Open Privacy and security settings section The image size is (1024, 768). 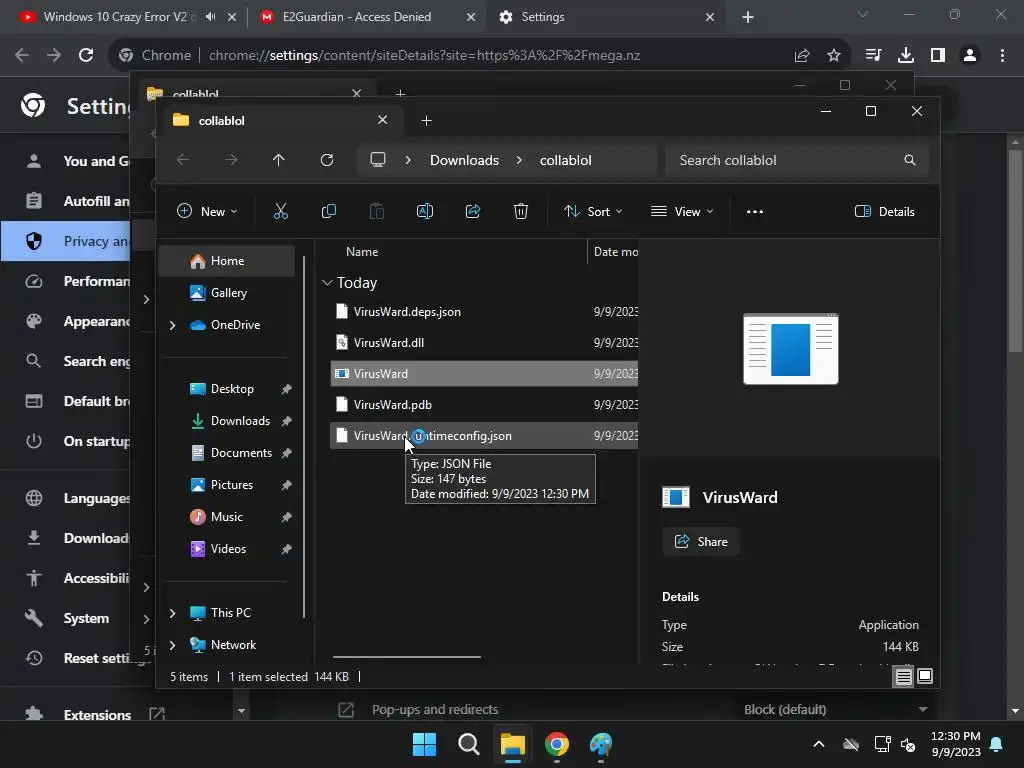pyautogui.click(x=65, y=241)
